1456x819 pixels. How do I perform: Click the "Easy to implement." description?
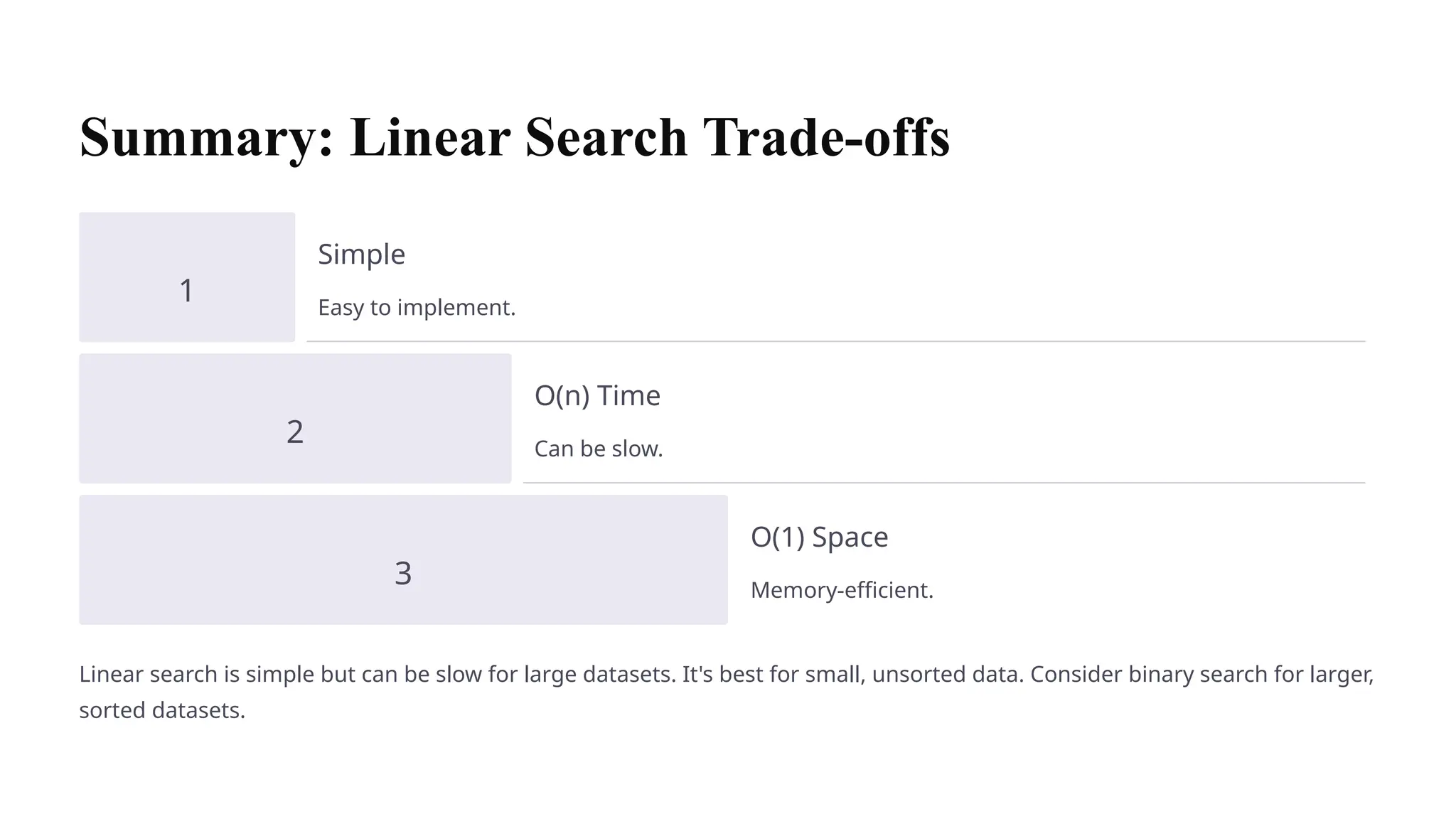(417, 308)
